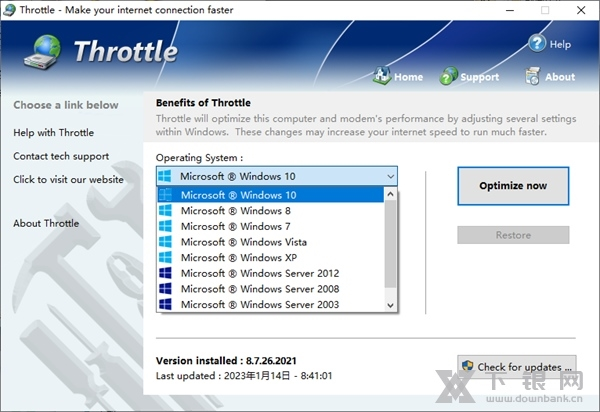The image size is (600, 412).
Task: Click the About notepad icon
Action: 532,76
